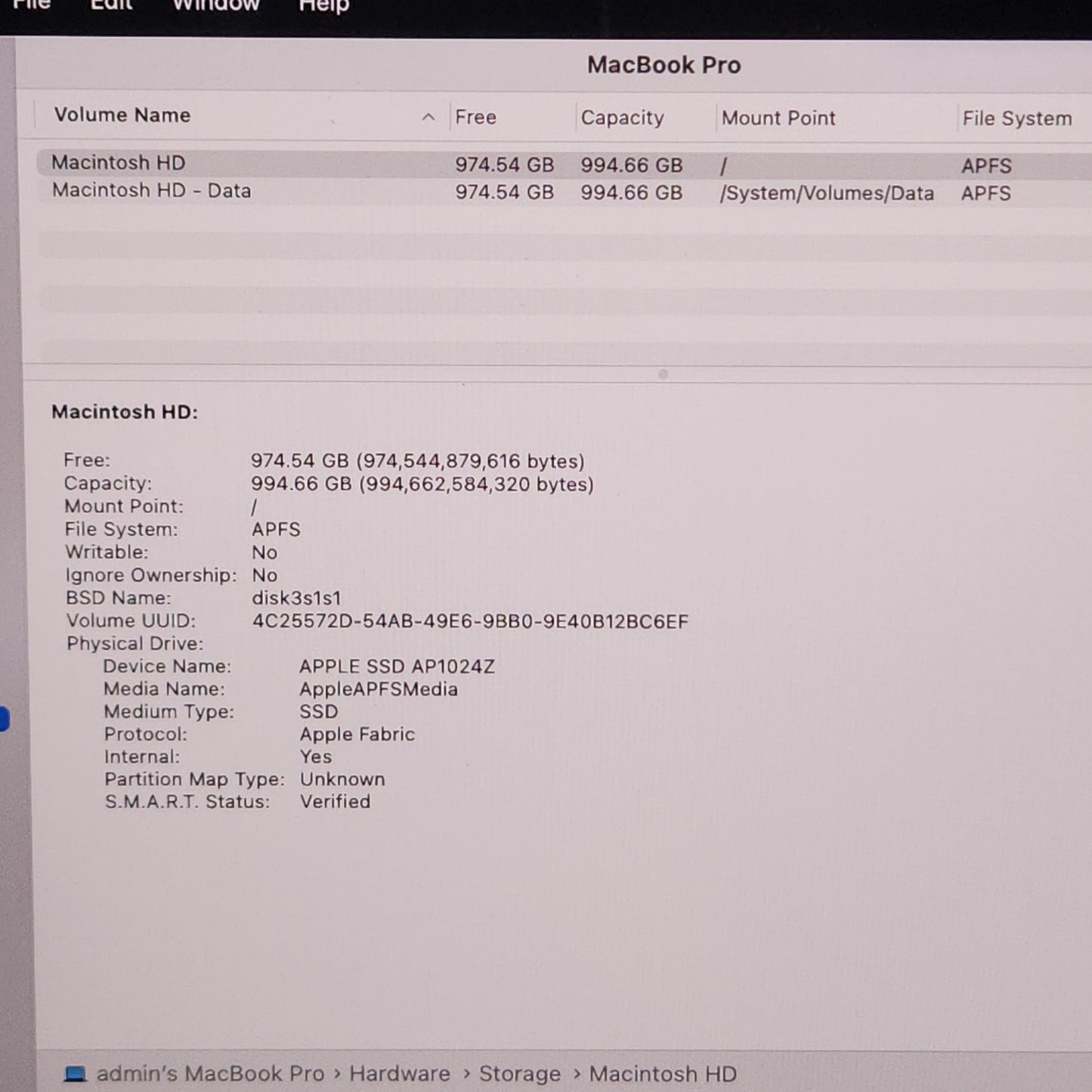
Task: Open the Hardware breadcrumb item
Action: tap(401, 1073)
